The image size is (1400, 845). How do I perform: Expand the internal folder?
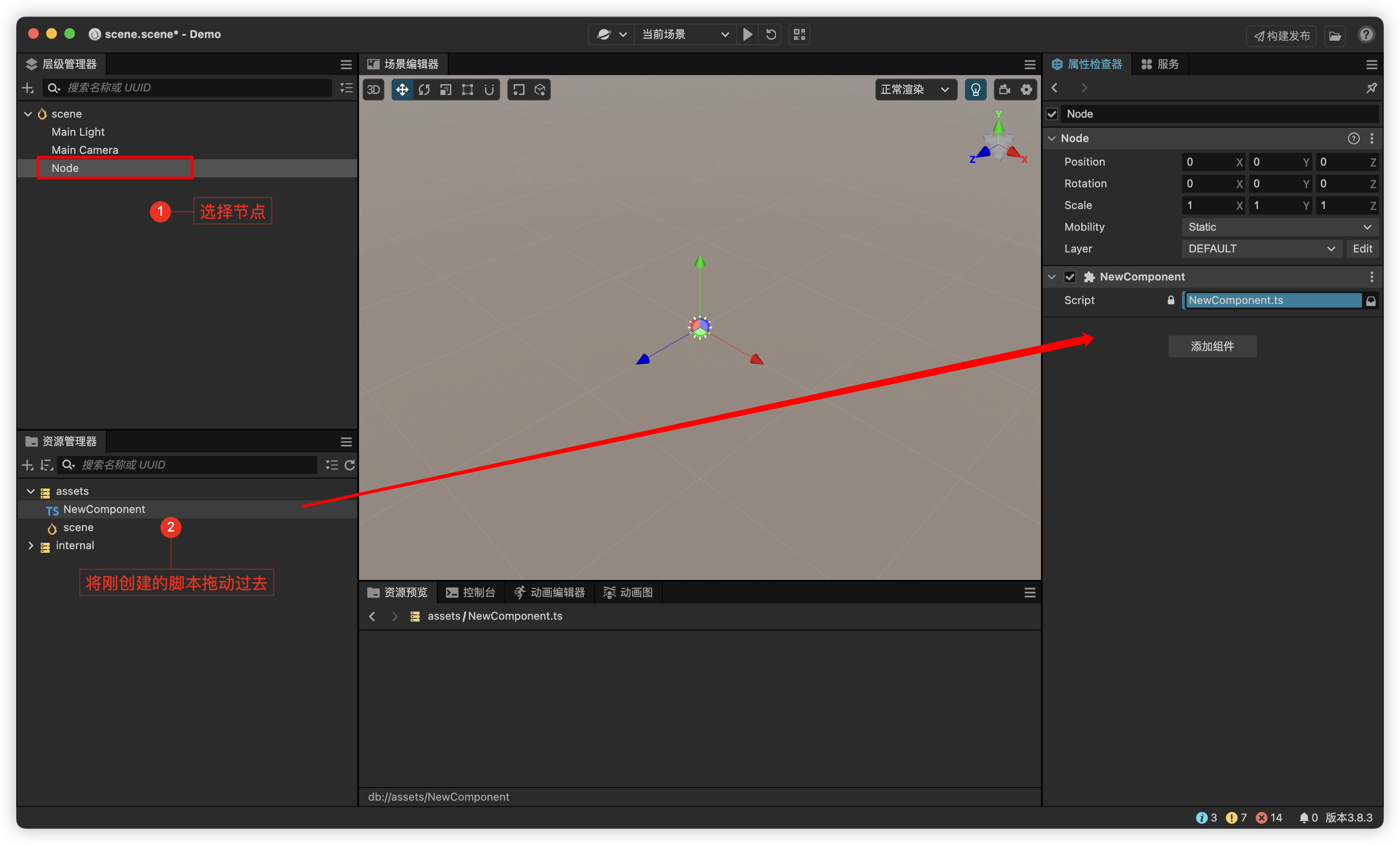pyautogui.click(x=31, y=546)
